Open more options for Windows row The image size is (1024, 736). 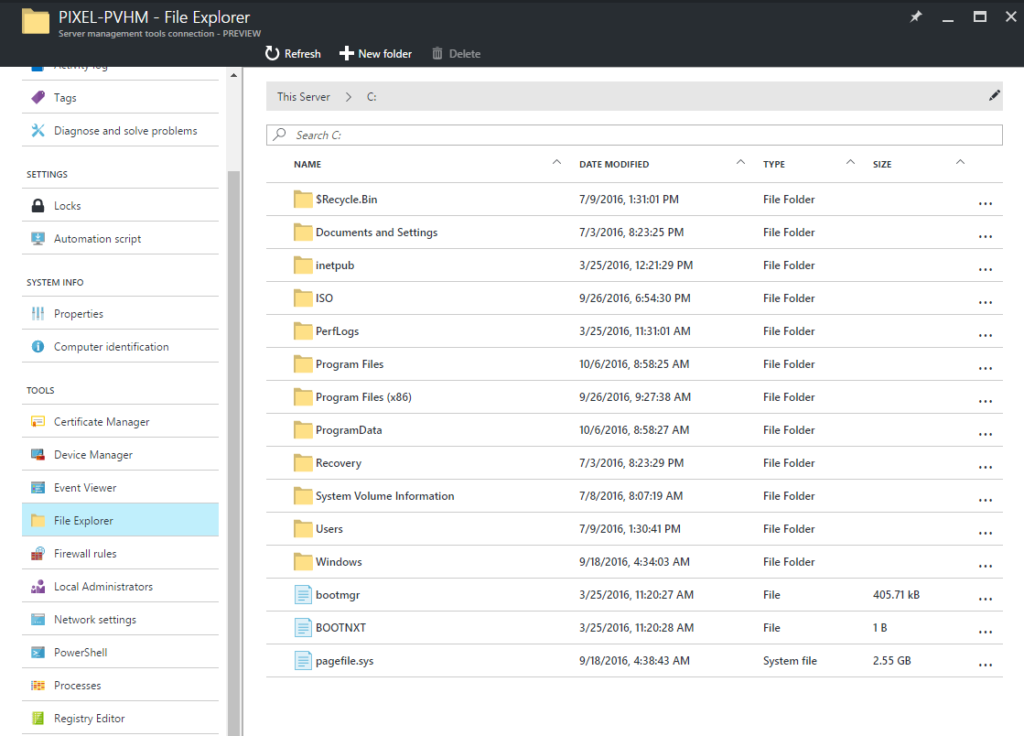tap(985, 566)
